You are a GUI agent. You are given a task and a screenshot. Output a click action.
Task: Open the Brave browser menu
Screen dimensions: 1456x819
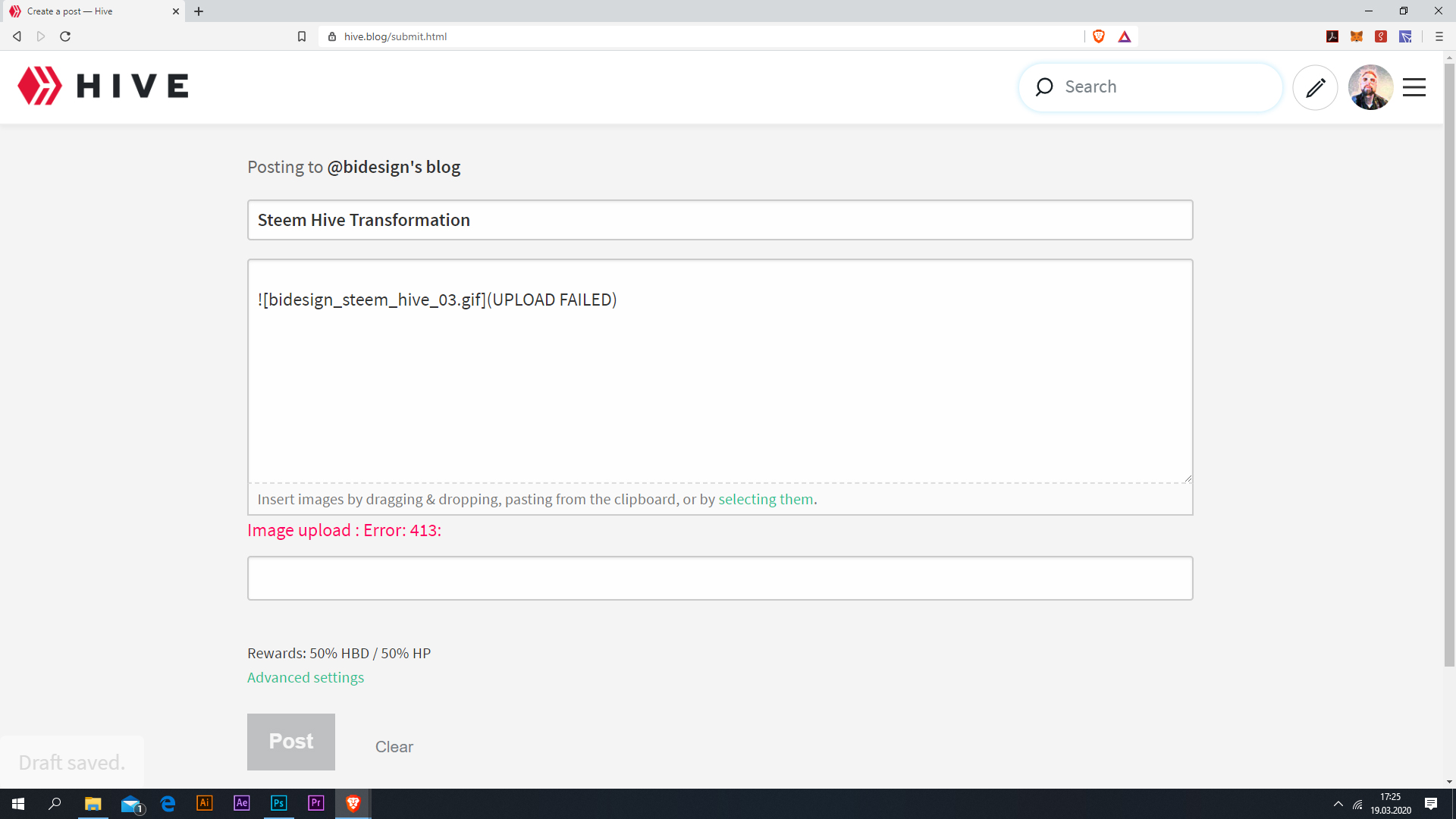coord(1439,36)
